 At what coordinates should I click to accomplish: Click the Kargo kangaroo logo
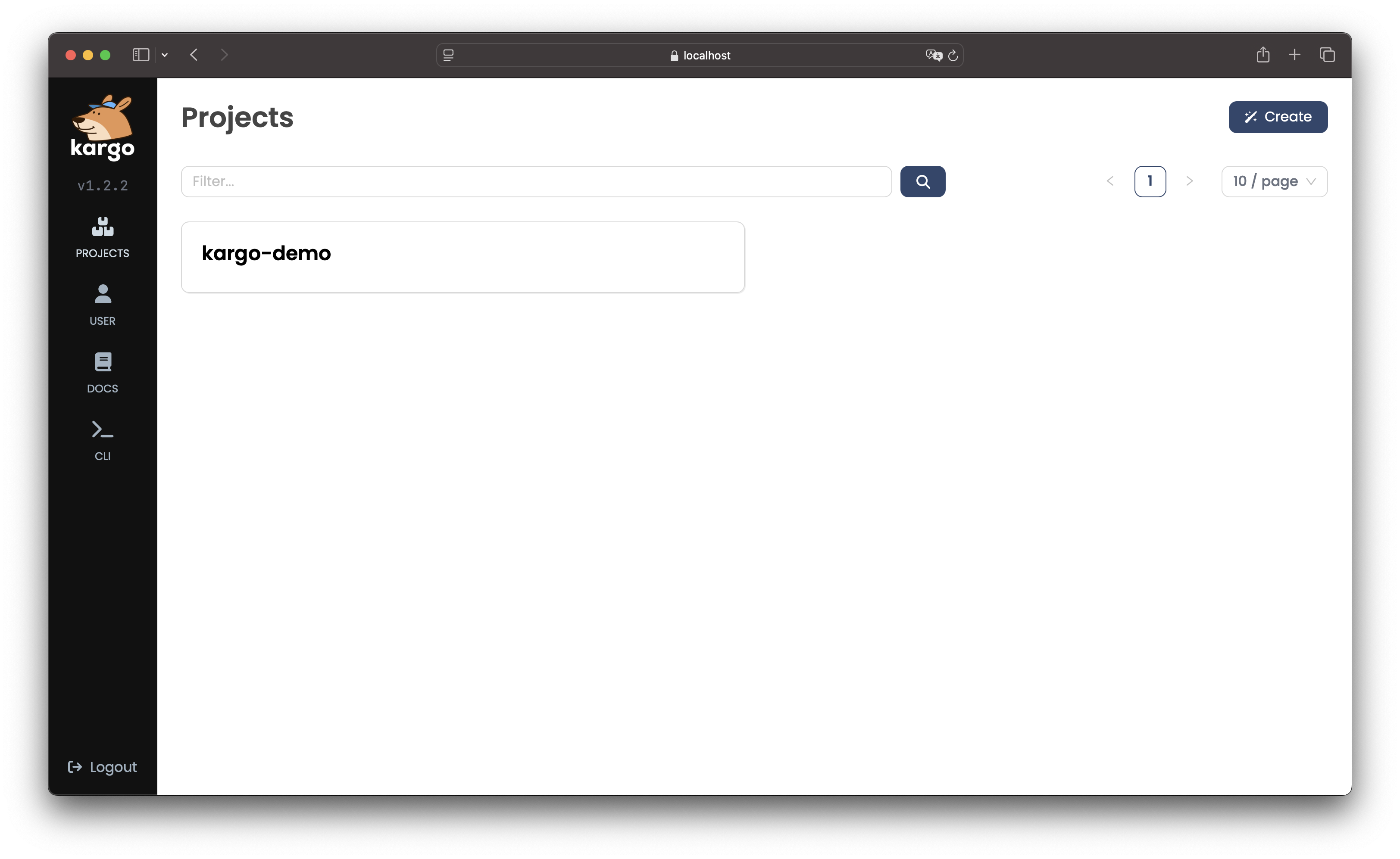(102, 127)
